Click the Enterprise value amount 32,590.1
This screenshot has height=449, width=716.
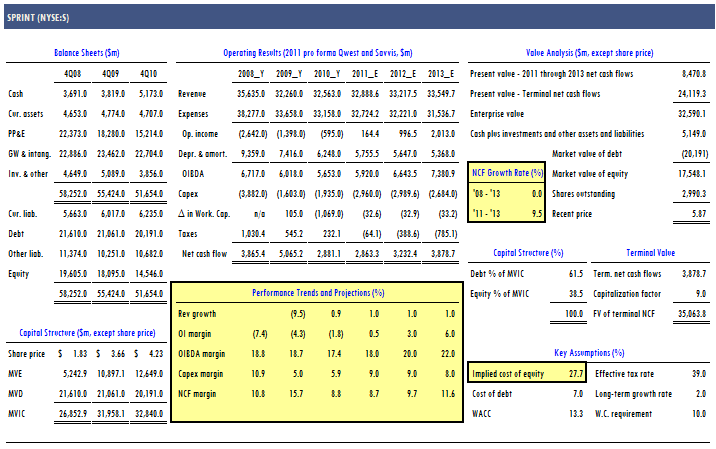tap(690, 113)
